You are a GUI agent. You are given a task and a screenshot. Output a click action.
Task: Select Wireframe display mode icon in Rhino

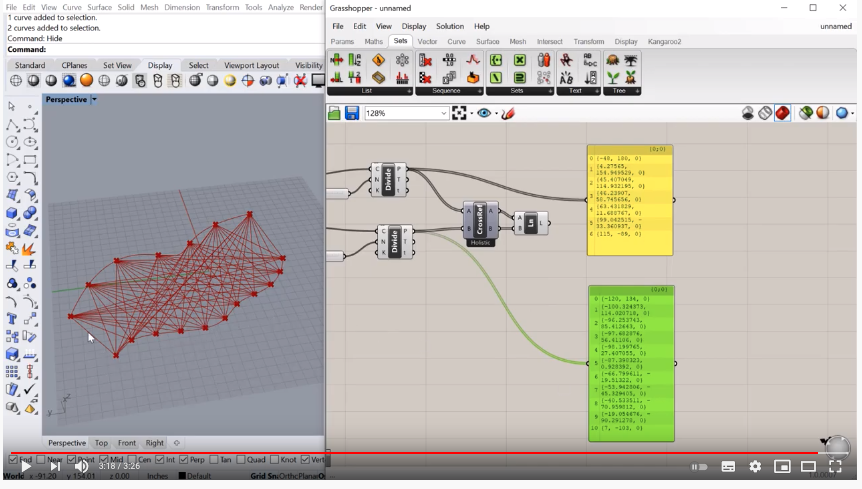point(15,81)
